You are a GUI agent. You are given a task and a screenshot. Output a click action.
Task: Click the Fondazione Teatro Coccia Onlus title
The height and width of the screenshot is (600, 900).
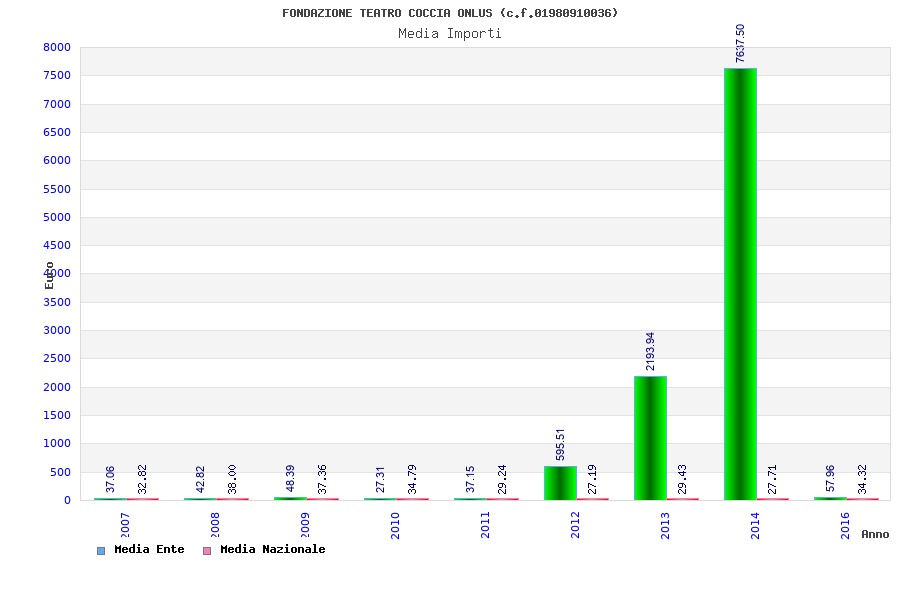(449, 13)
